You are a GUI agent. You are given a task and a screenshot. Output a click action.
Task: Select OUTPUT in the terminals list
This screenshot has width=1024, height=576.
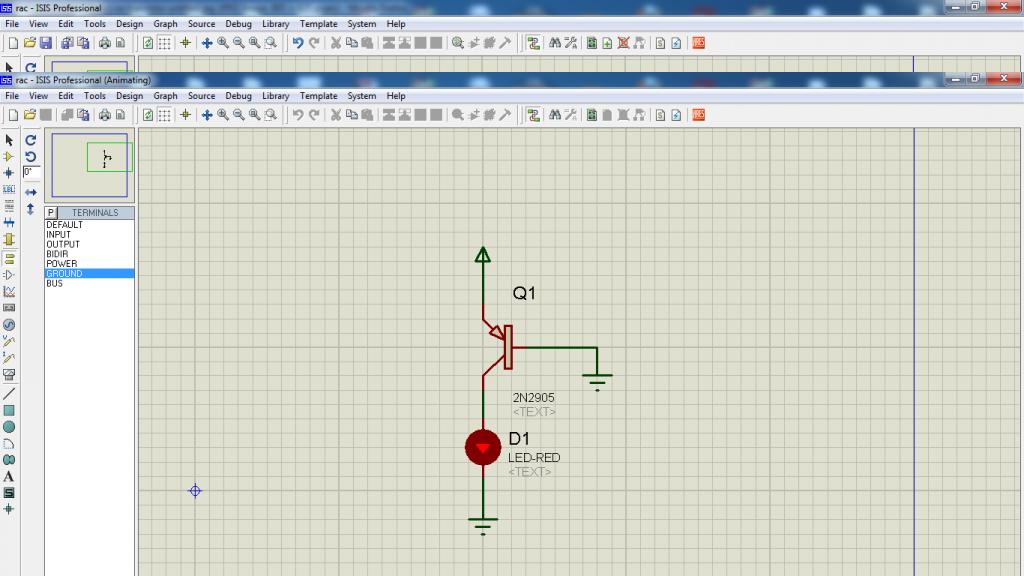tap(89, 244)
